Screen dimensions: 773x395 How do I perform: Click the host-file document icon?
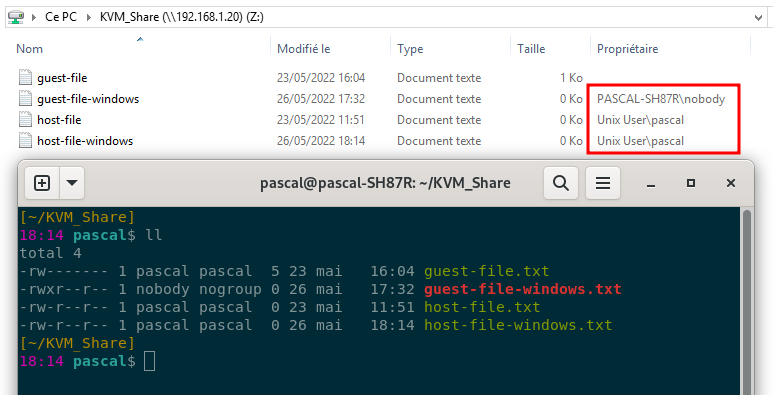(x=25, y=119)
